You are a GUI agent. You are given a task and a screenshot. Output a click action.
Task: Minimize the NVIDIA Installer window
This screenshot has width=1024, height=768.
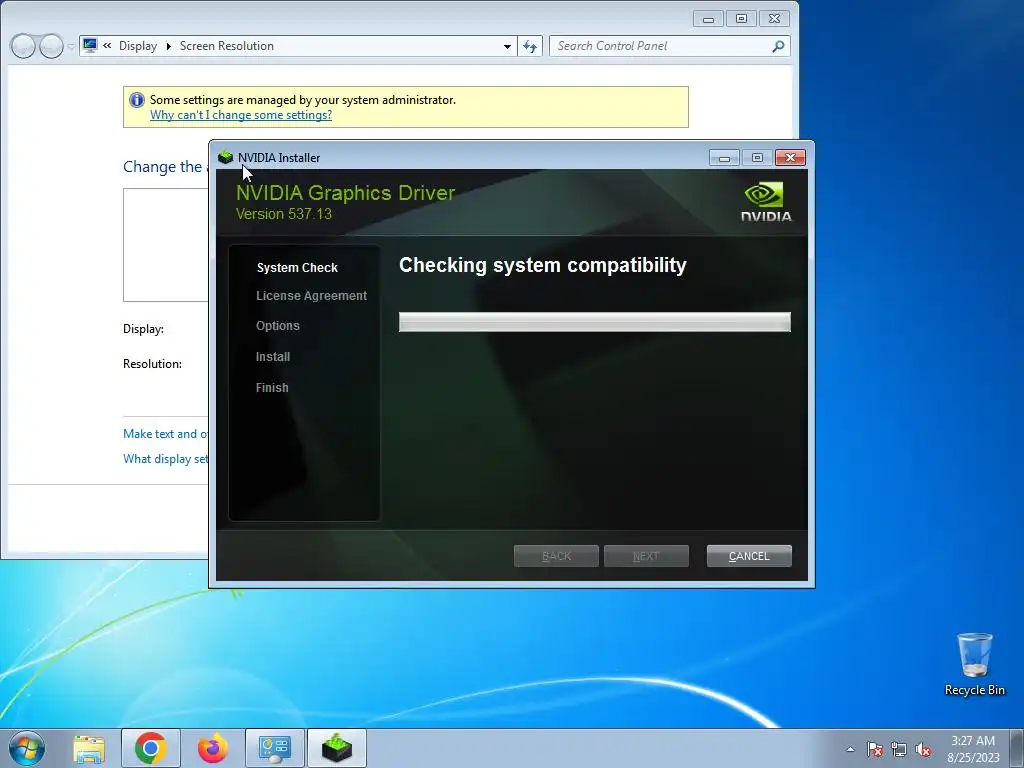[724, 157]
